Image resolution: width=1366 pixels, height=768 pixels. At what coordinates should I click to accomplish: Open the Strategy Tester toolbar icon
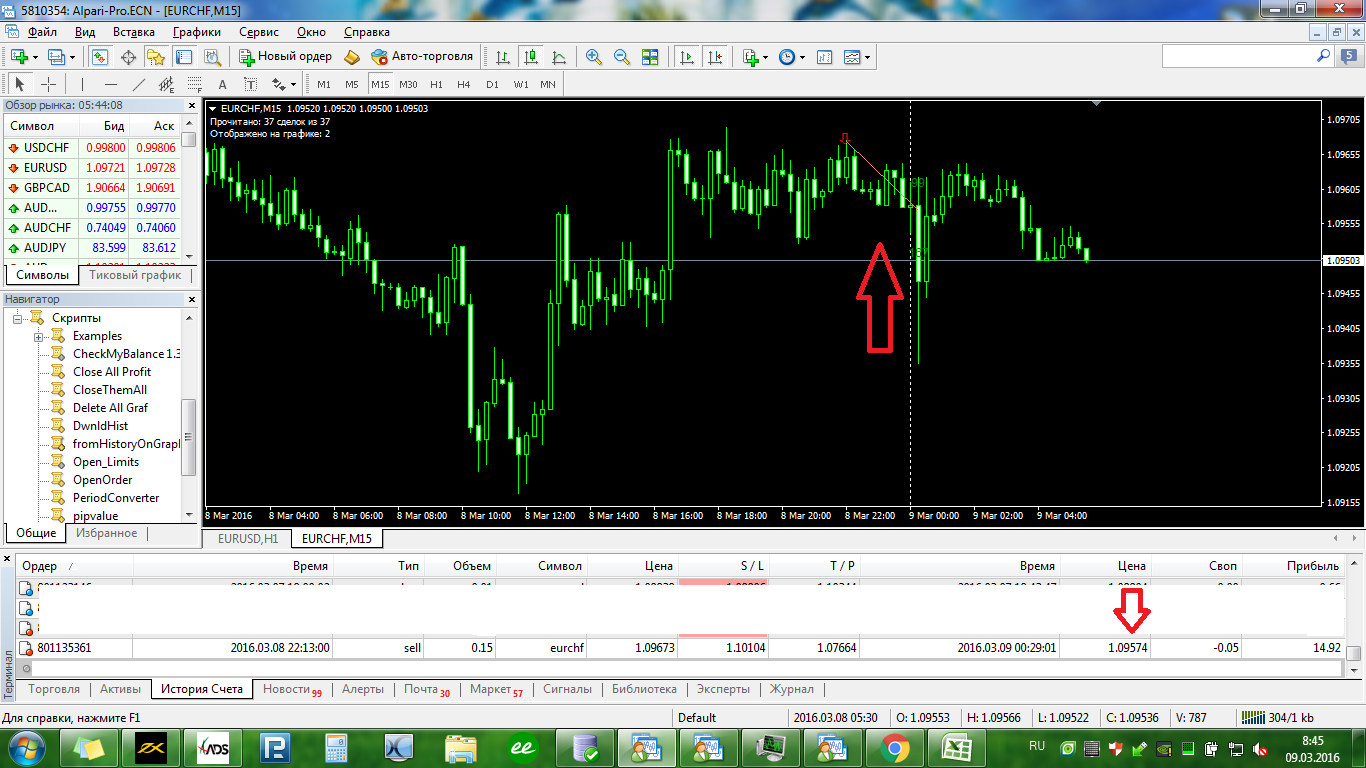coord(210,57)
